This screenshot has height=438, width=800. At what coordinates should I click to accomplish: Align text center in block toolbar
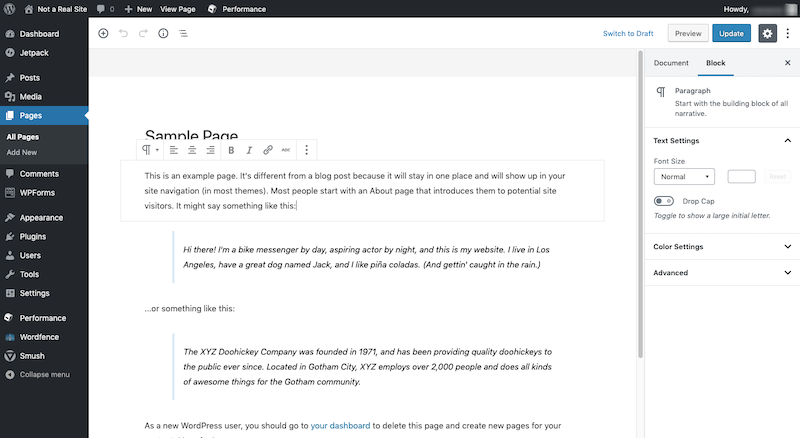pyautogui.click(x=192, y=150)
